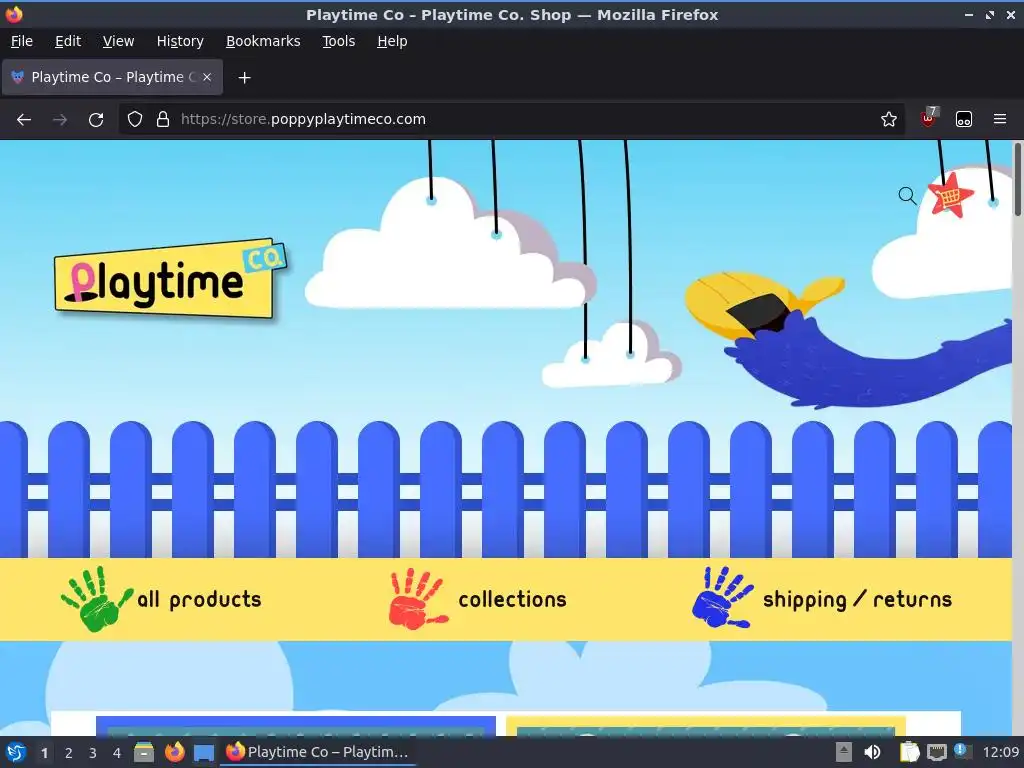Click the Playtime Co taskbar window button
1024x768 pixels.
(x=318, y=752)
